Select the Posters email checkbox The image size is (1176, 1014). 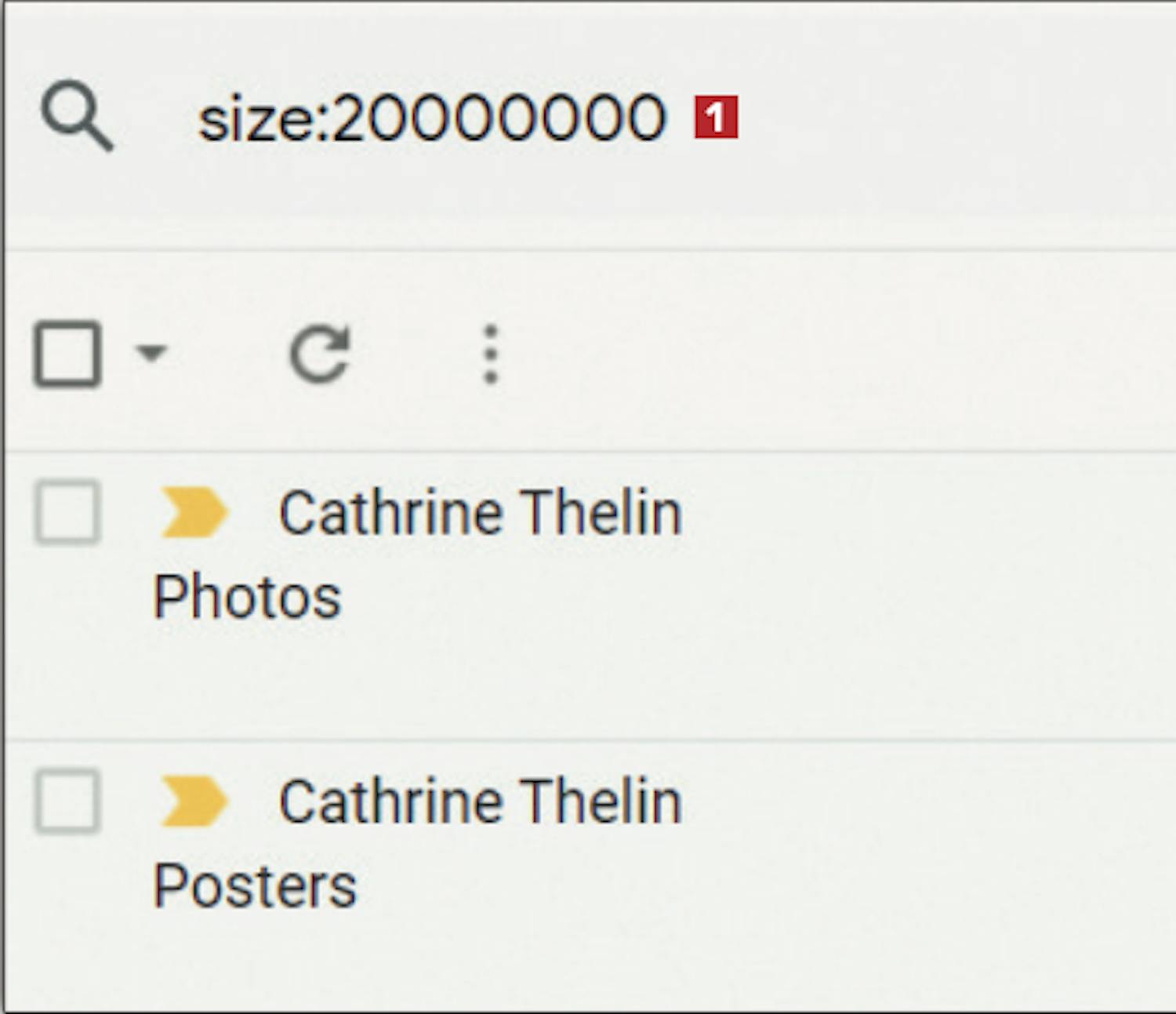pos(67,801)
